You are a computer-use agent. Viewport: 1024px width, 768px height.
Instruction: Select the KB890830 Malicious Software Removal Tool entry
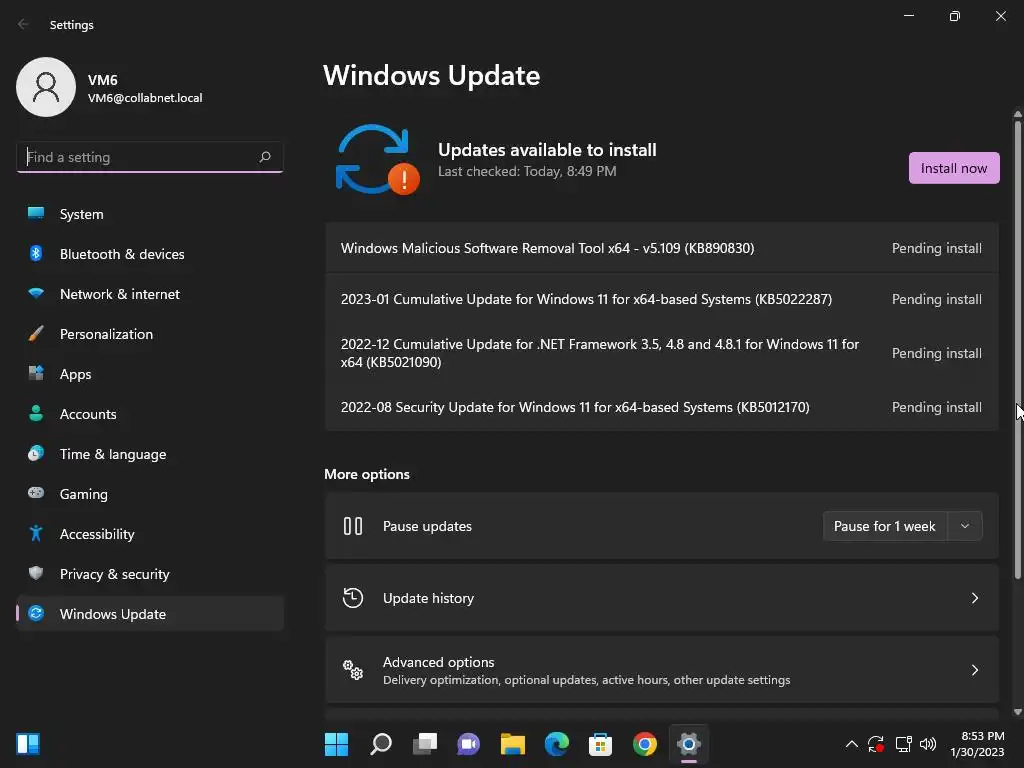coord(662,248)
